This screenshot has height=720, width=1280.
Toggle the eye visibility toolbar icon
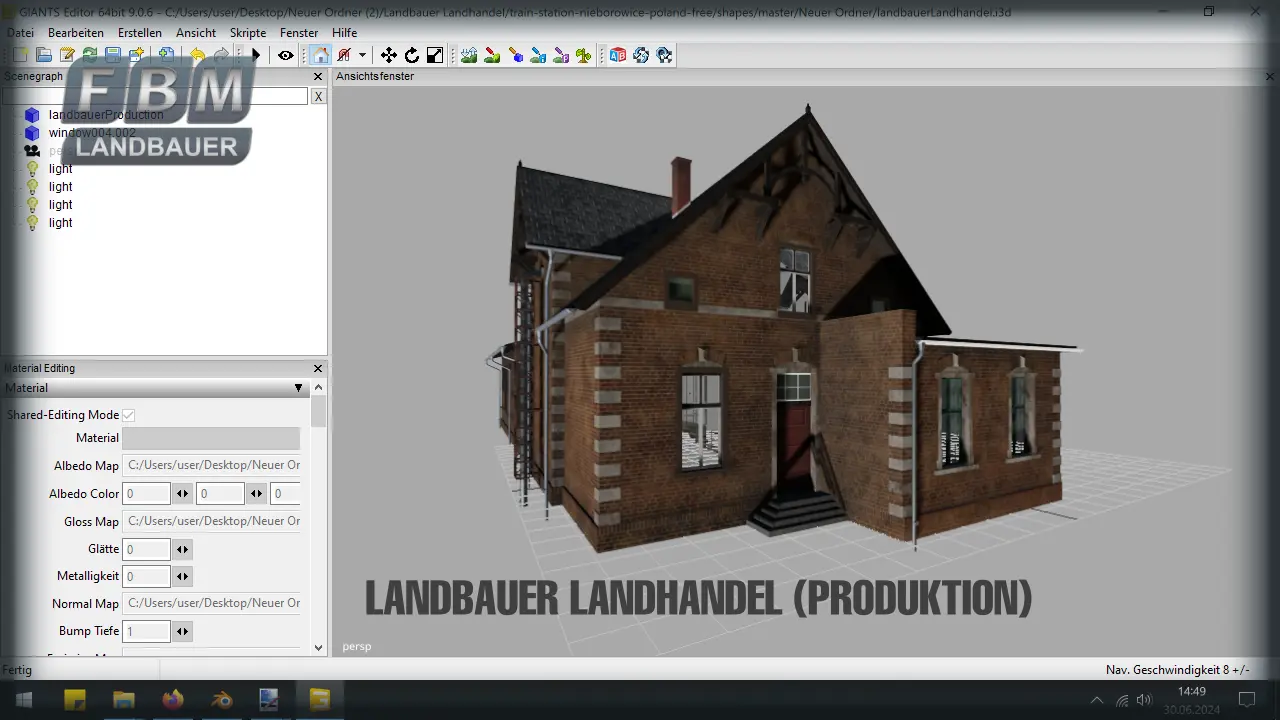click(x=286, y=55)
